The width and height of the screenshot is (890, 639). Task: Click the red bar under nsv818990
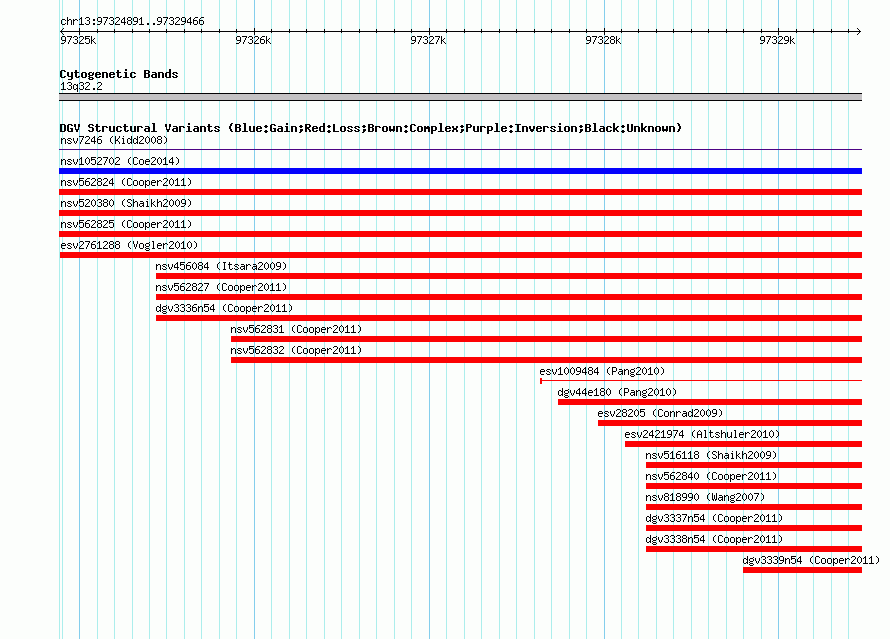pyautogui.click(x=754, y=507)
